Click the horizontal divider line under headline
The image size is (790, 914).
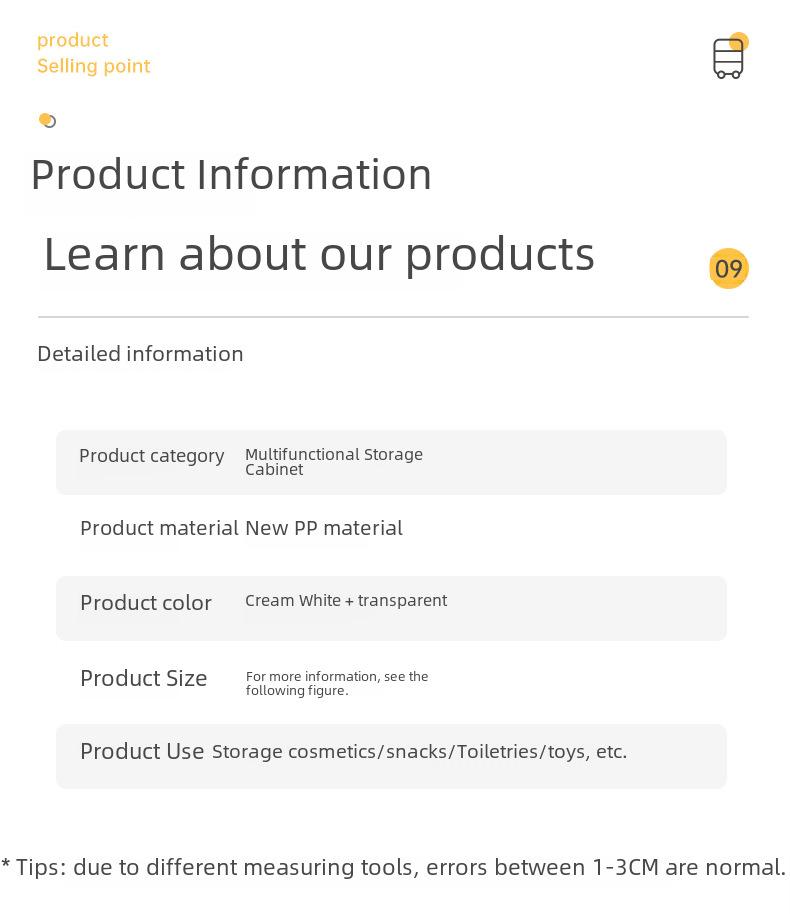(394, 317)
